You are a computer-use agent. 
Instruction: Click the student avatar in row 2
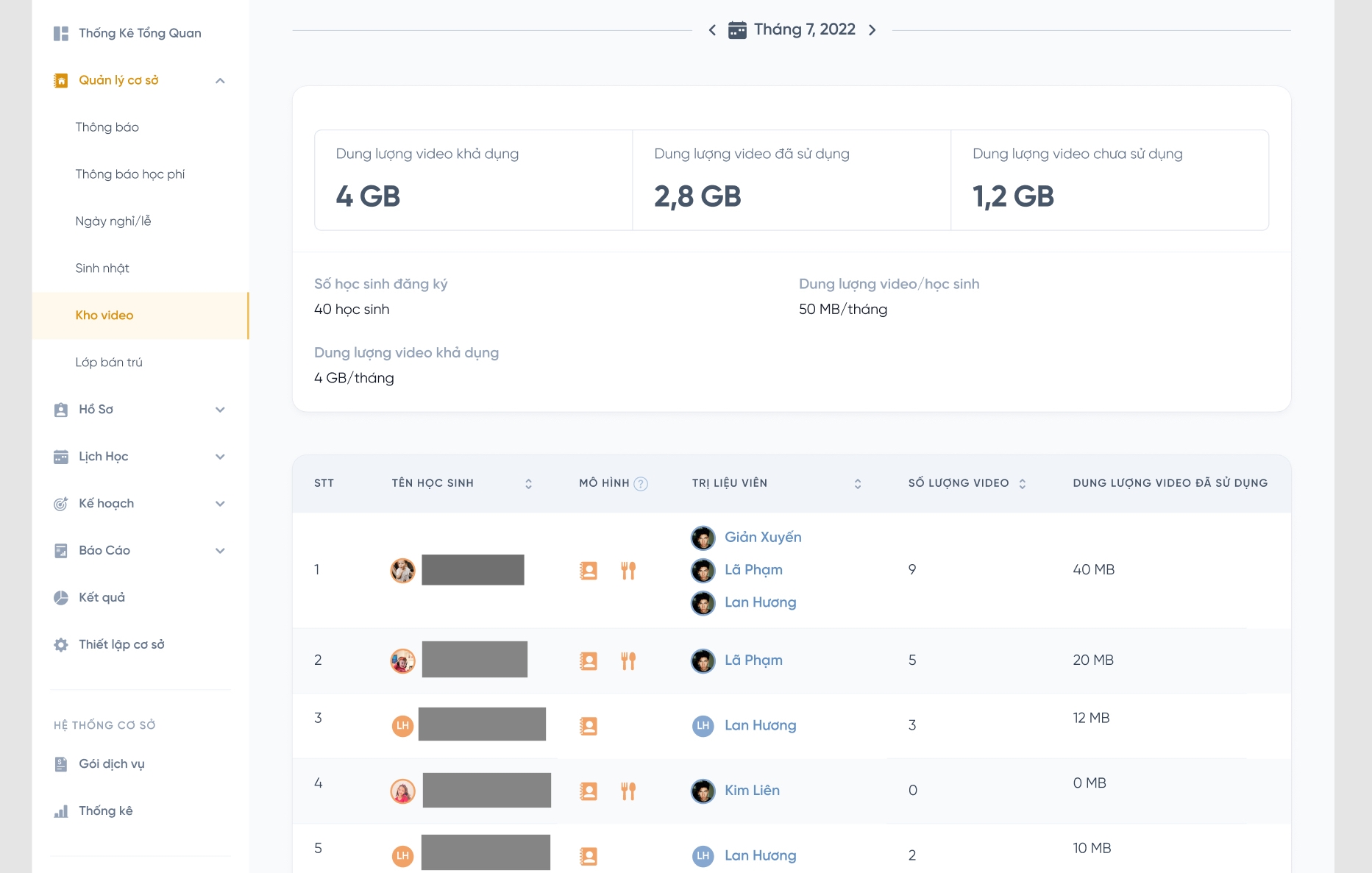pos(402,661)
